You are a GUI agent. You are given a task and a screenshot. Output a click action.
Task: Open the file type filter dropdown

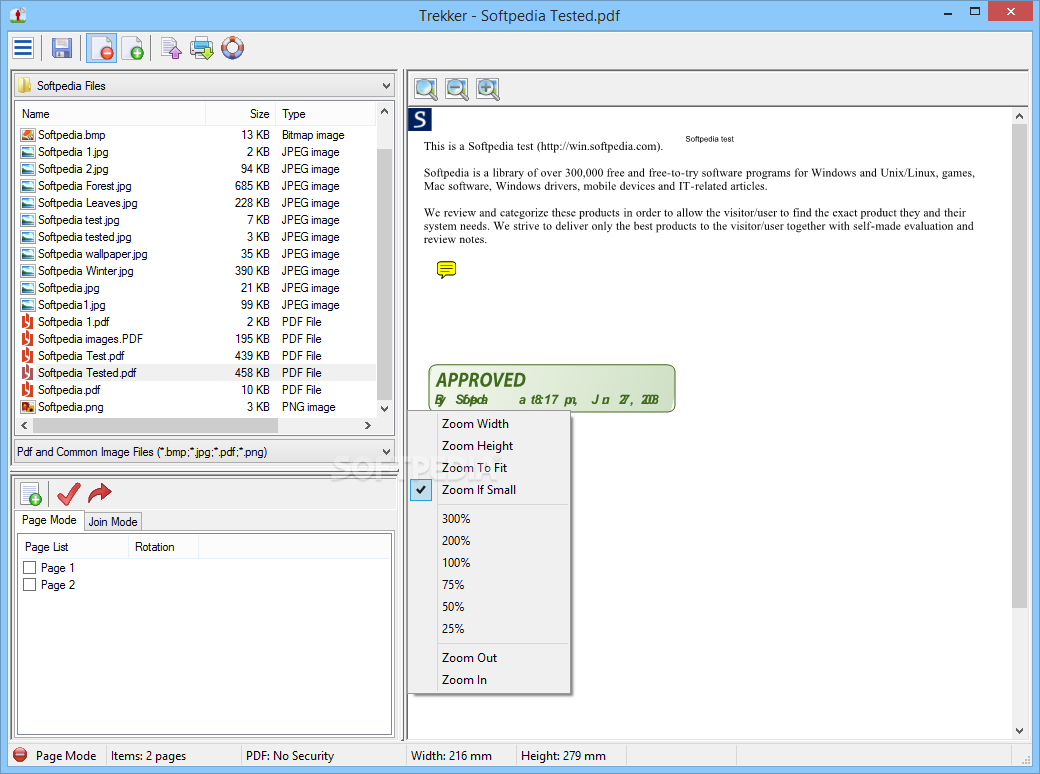[386, 452]
